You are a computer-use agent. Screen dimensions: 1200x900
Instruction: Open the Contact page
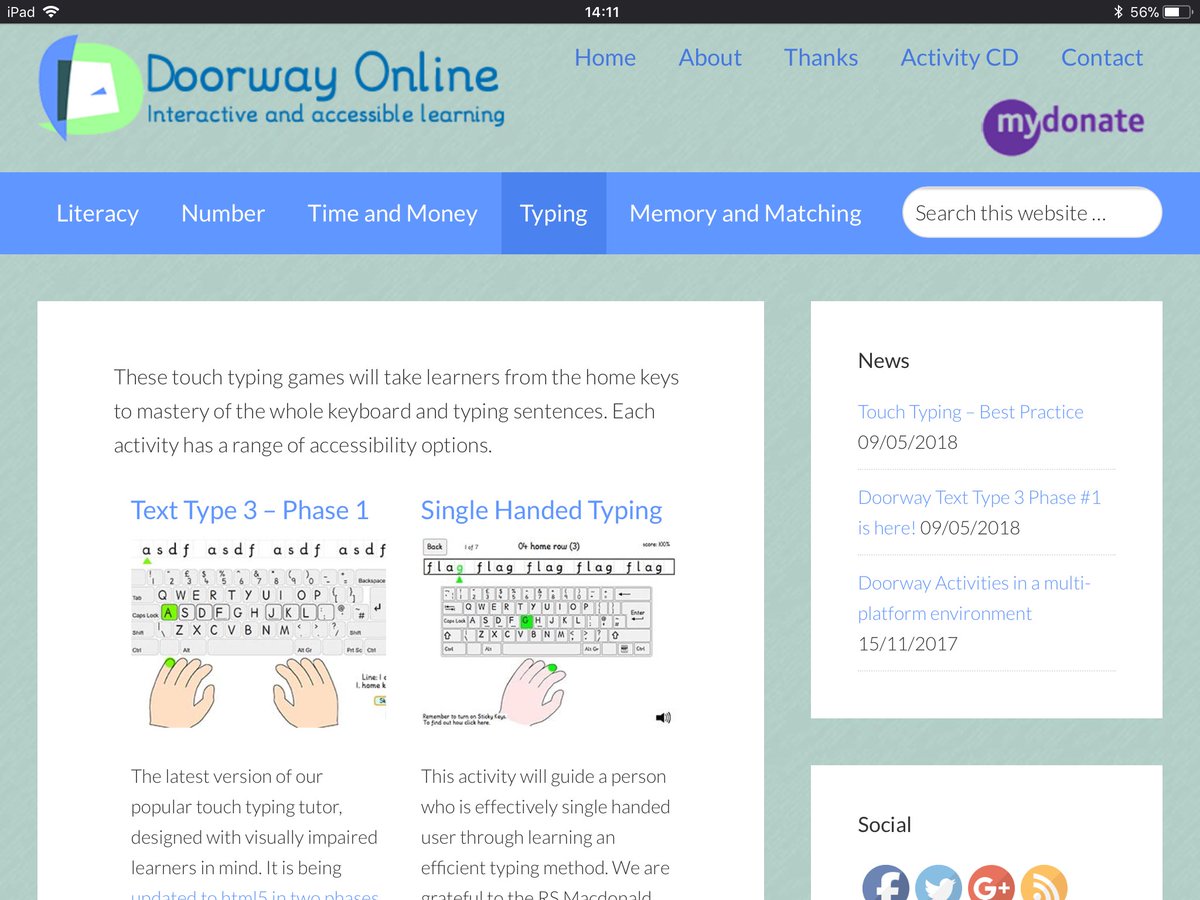pyautogui.click(x=1102, y=58)
